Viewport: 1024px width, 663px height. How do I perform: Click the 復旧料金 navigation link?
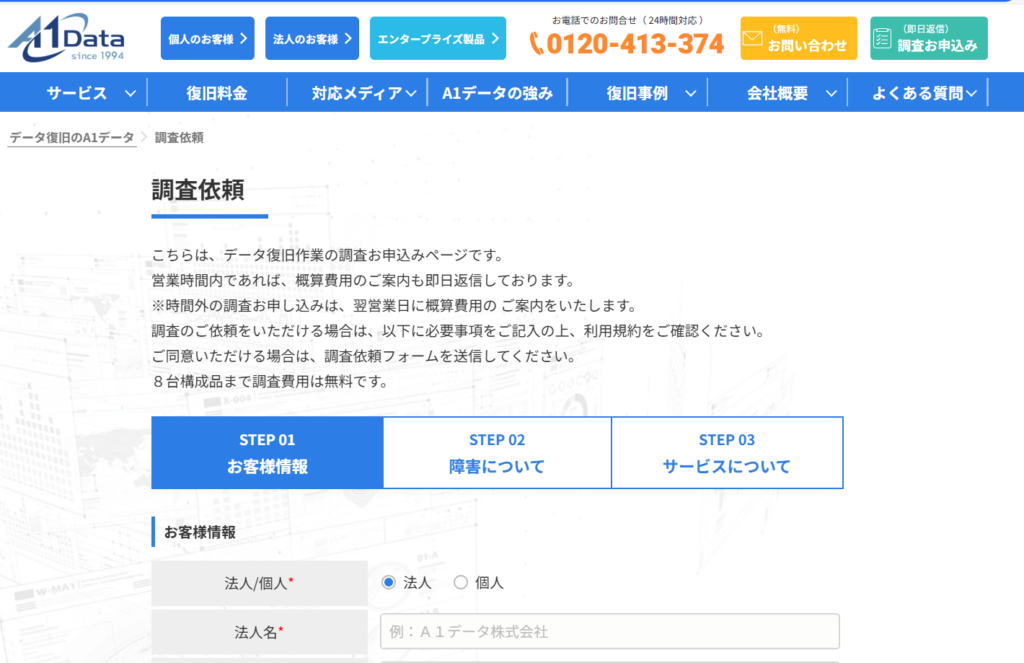tap(217, 91)
